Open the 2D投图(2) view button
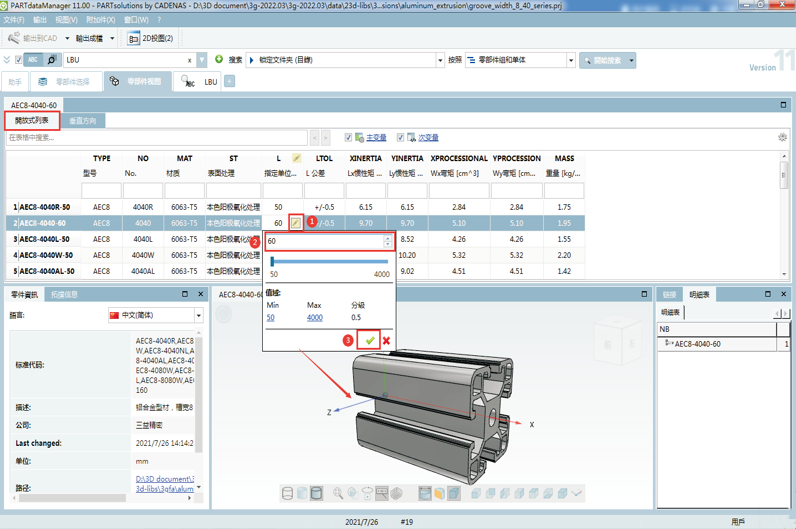 (x=151, y=38)
